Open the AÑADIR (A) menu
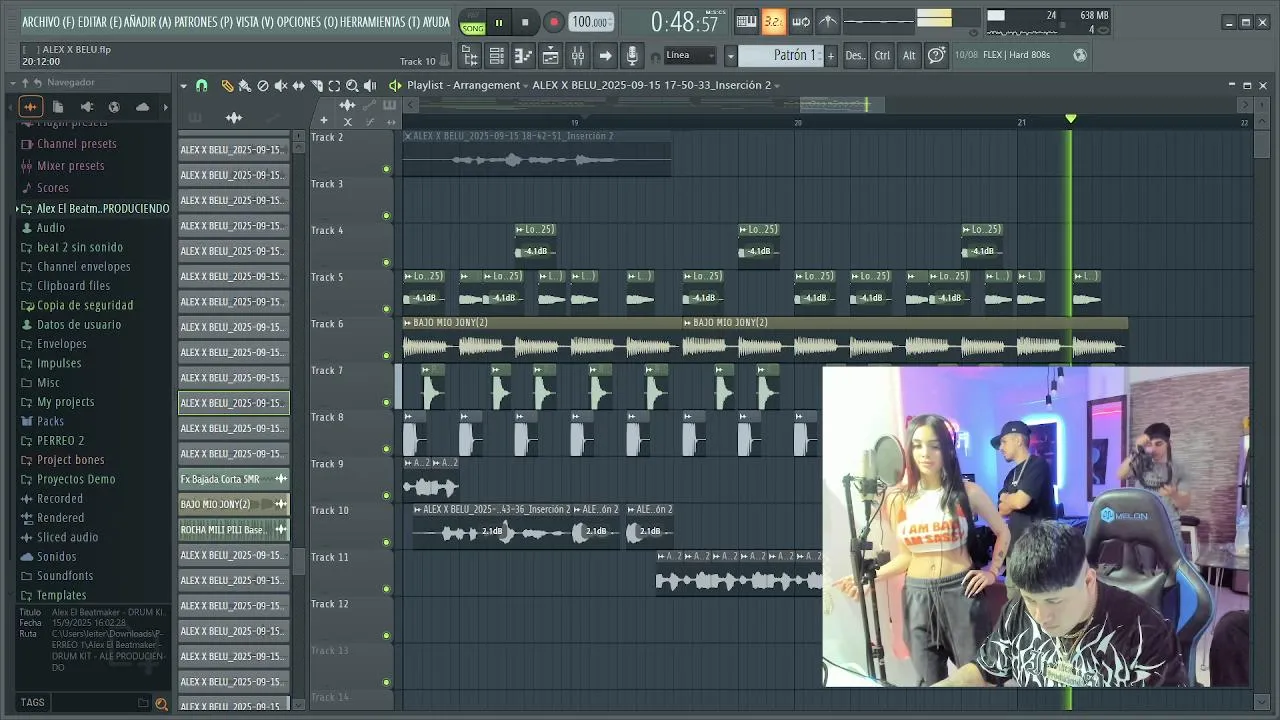Viewport: 1280px width, 720px height. click(148, 22)
